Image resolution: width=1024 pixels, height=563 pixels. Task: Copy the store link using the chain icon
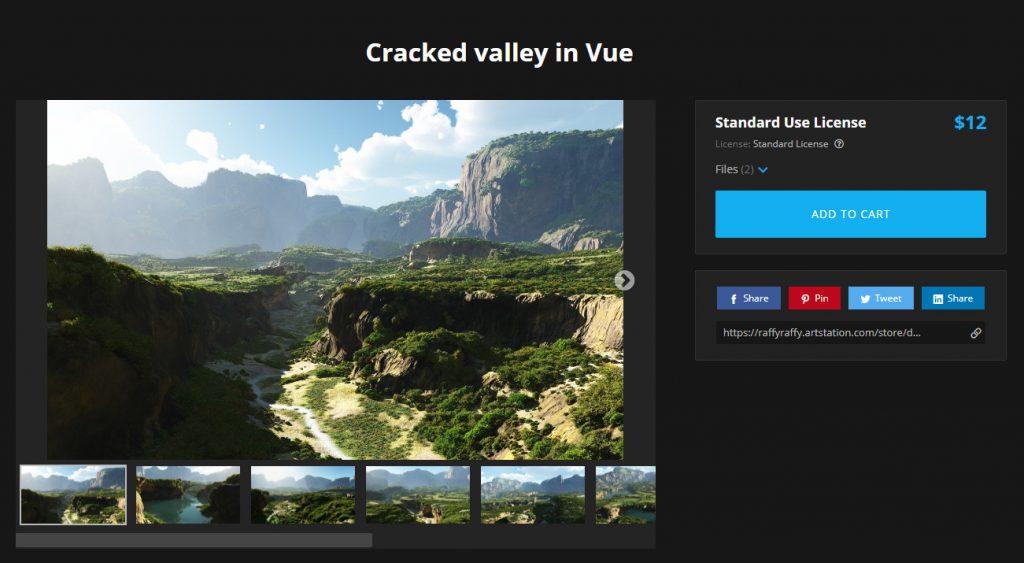975,333
